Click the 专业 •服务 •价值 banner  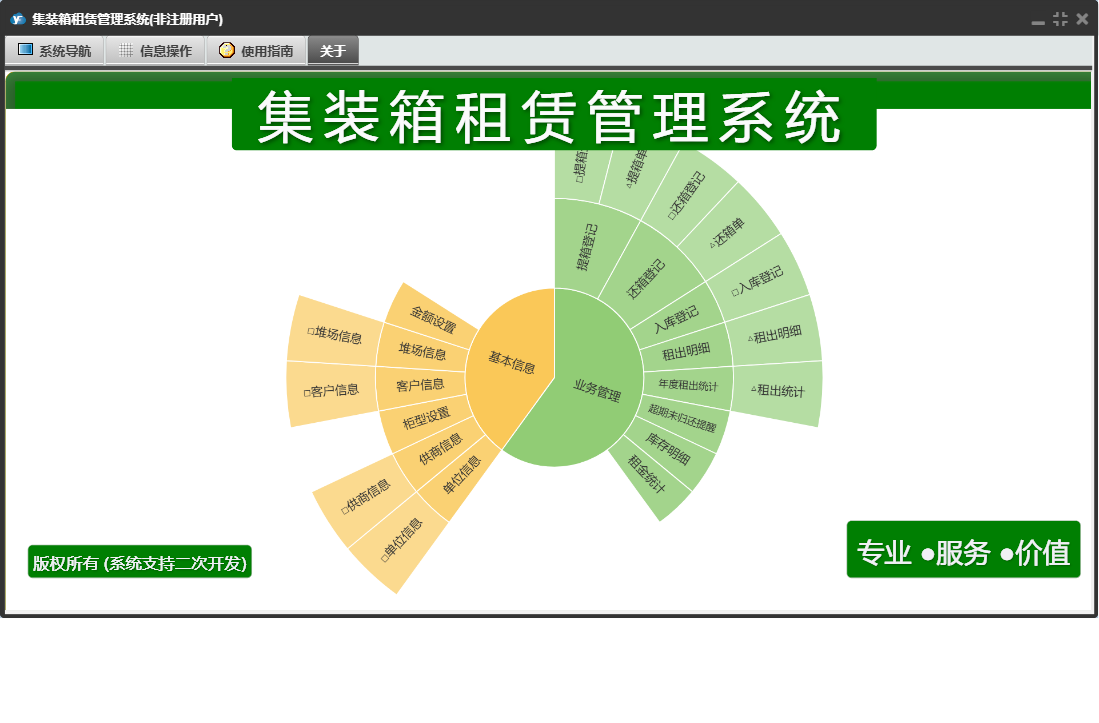(x=964, y=550)
